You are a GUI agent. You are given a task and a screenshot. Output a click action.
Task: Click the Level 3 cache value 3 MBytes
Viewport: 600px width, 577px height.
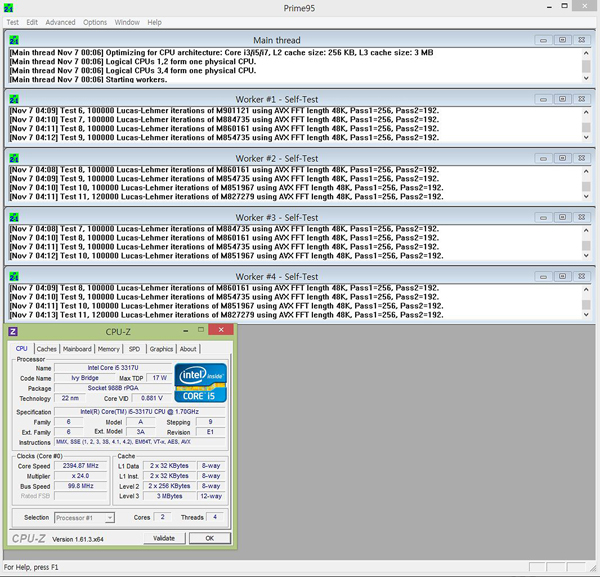click(x=170, y=496)
